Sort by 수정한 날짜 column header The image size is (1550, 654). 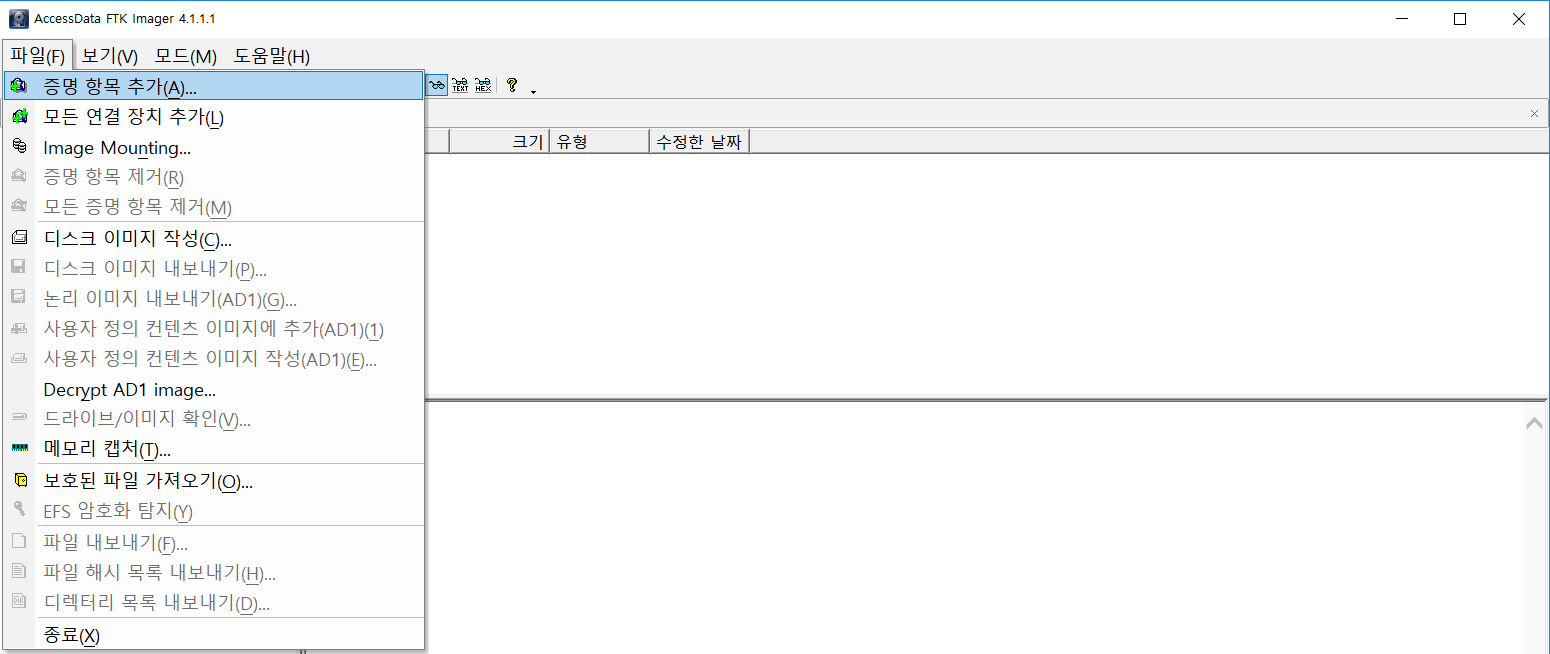click(699, 141)
